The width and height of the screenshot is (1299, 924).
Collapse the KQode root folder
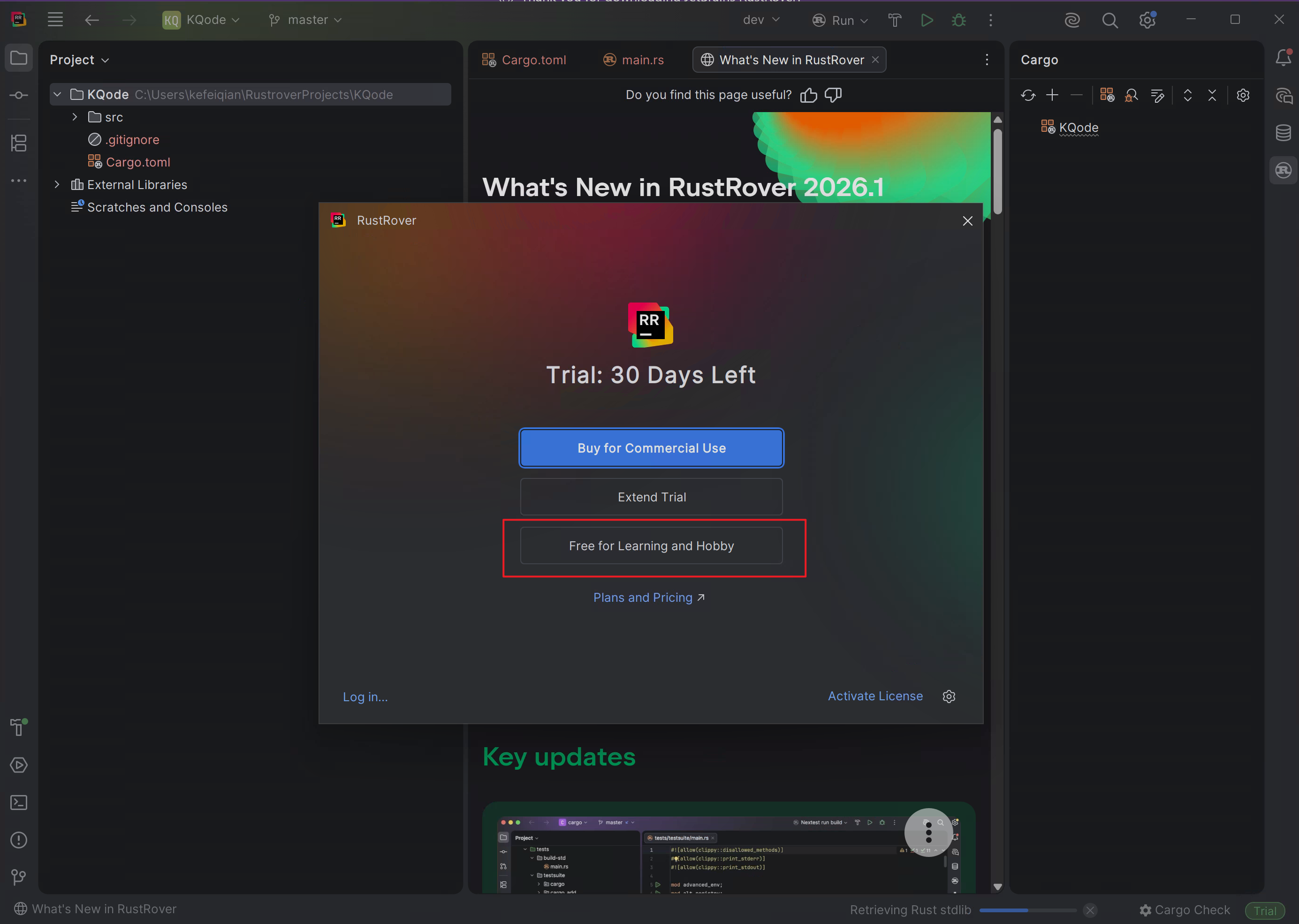point(57,94)
